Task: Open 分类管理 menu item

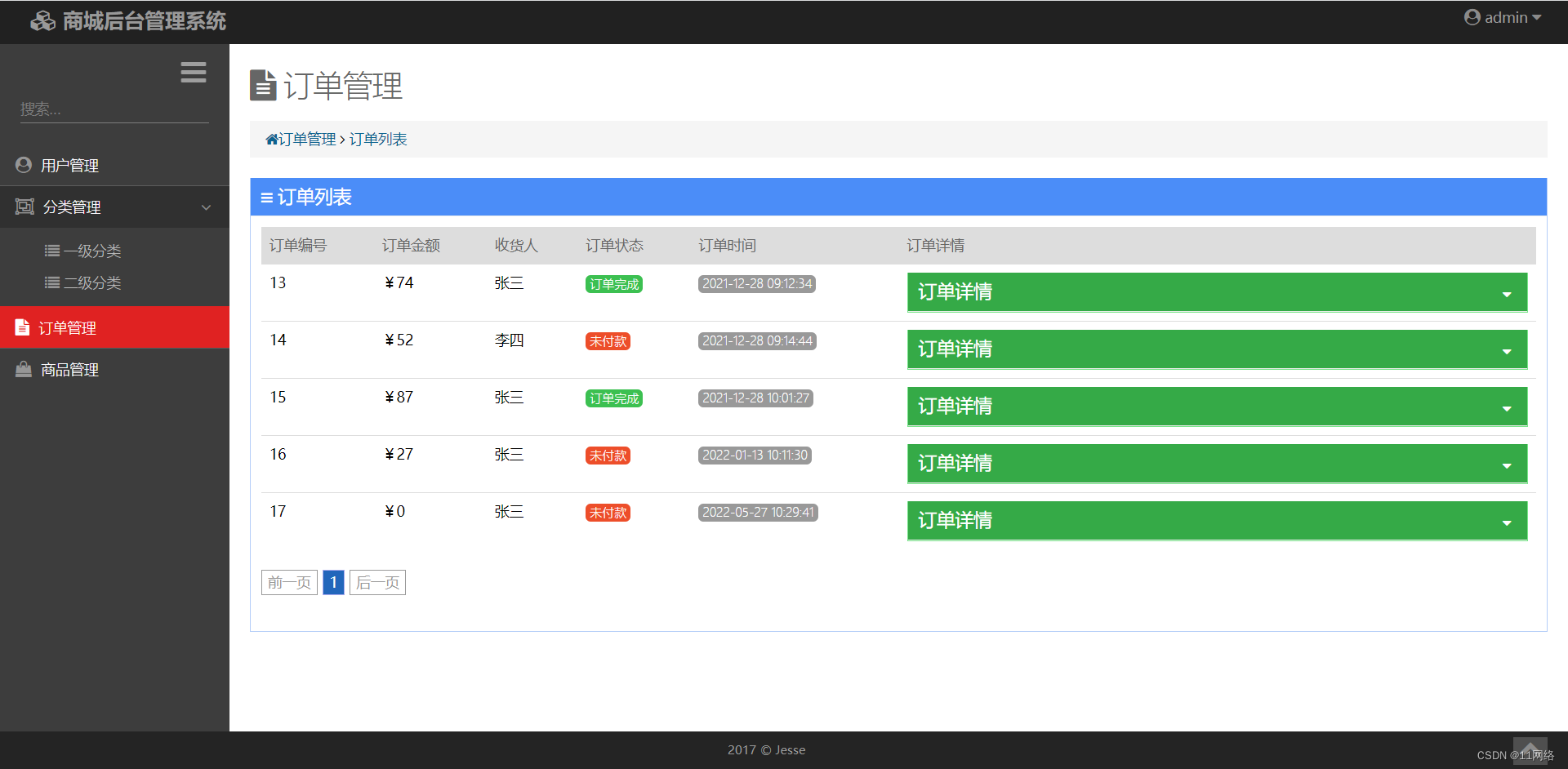Action: pos(114,207)
